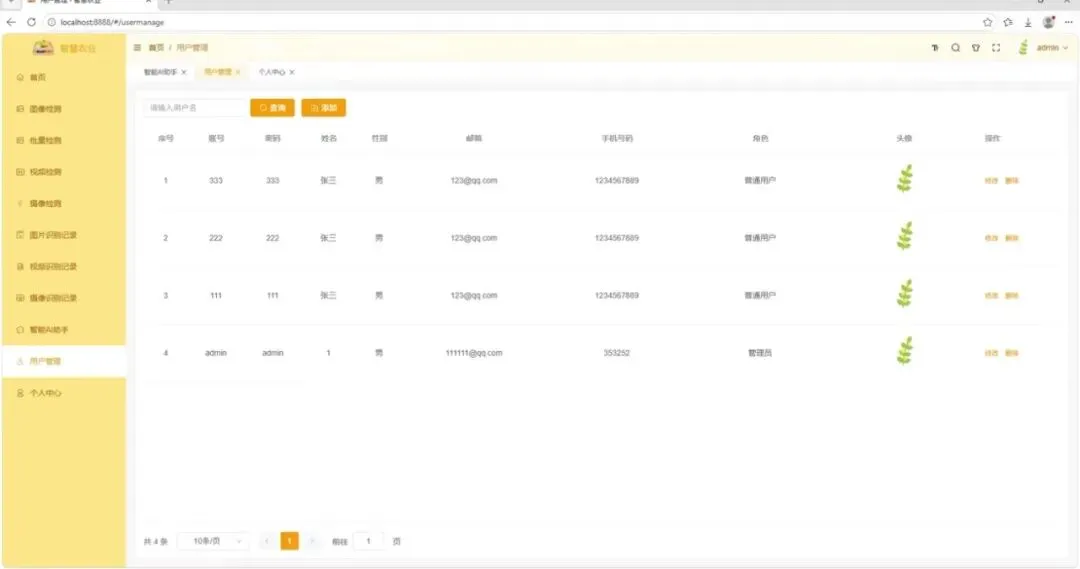This screenshot has height=569, width=1080.
Task: Click 删除 for the admin row
Action: point(1012,353)
